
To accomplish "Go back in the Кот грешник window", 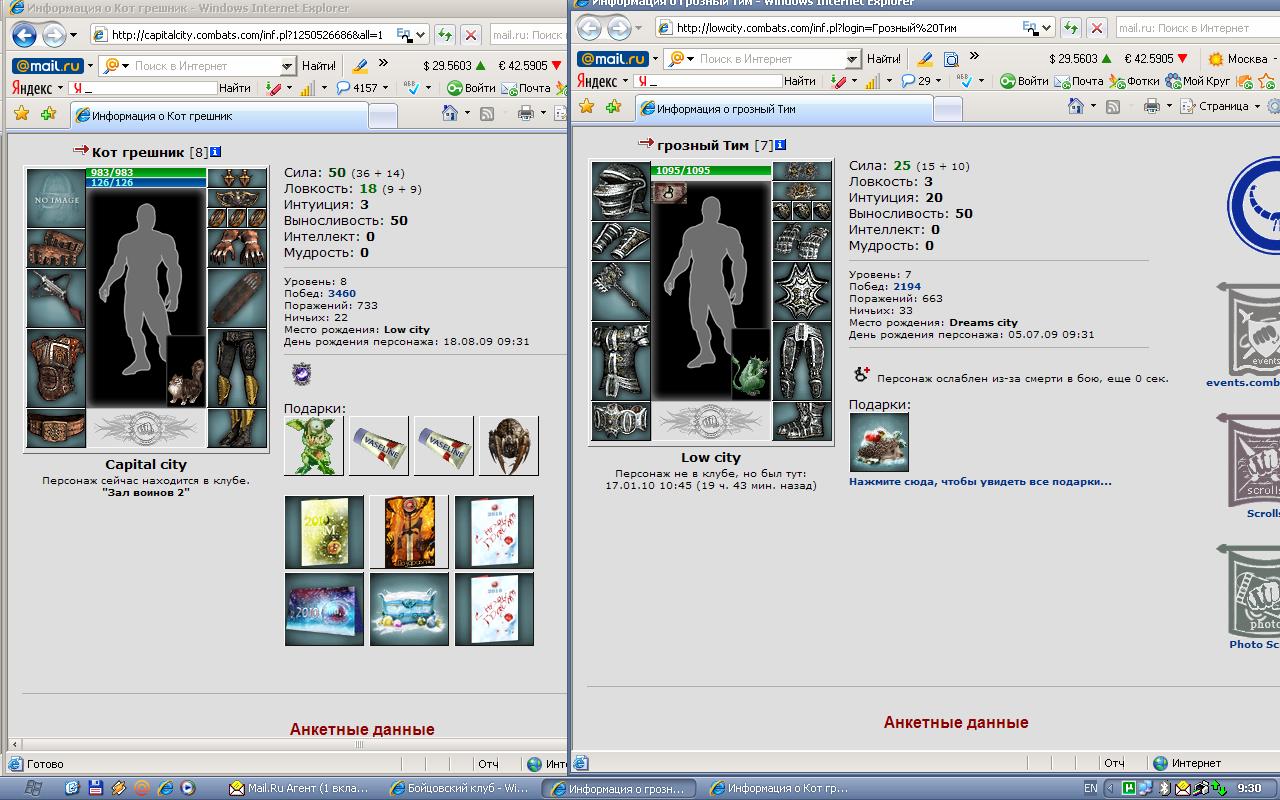I will 24,35.
